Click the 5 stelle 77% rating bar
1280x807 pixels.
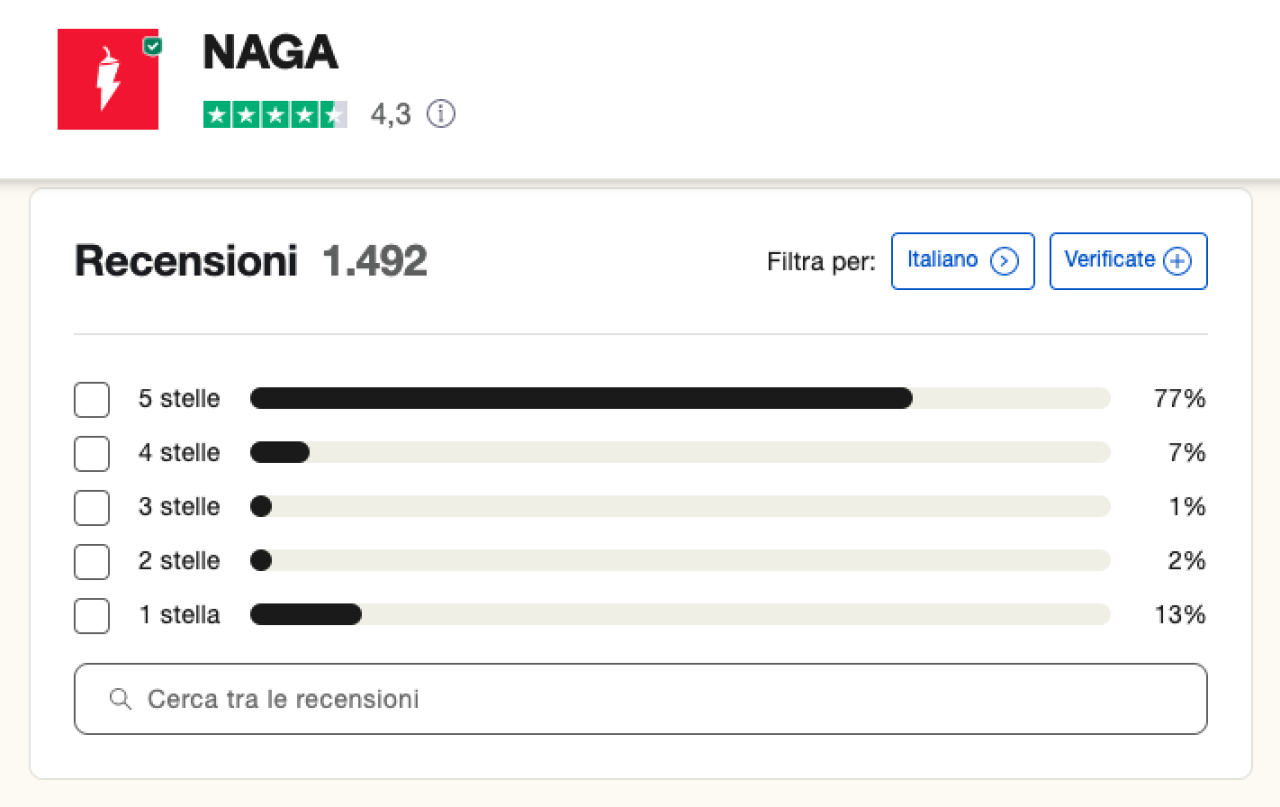pos(680,399)
